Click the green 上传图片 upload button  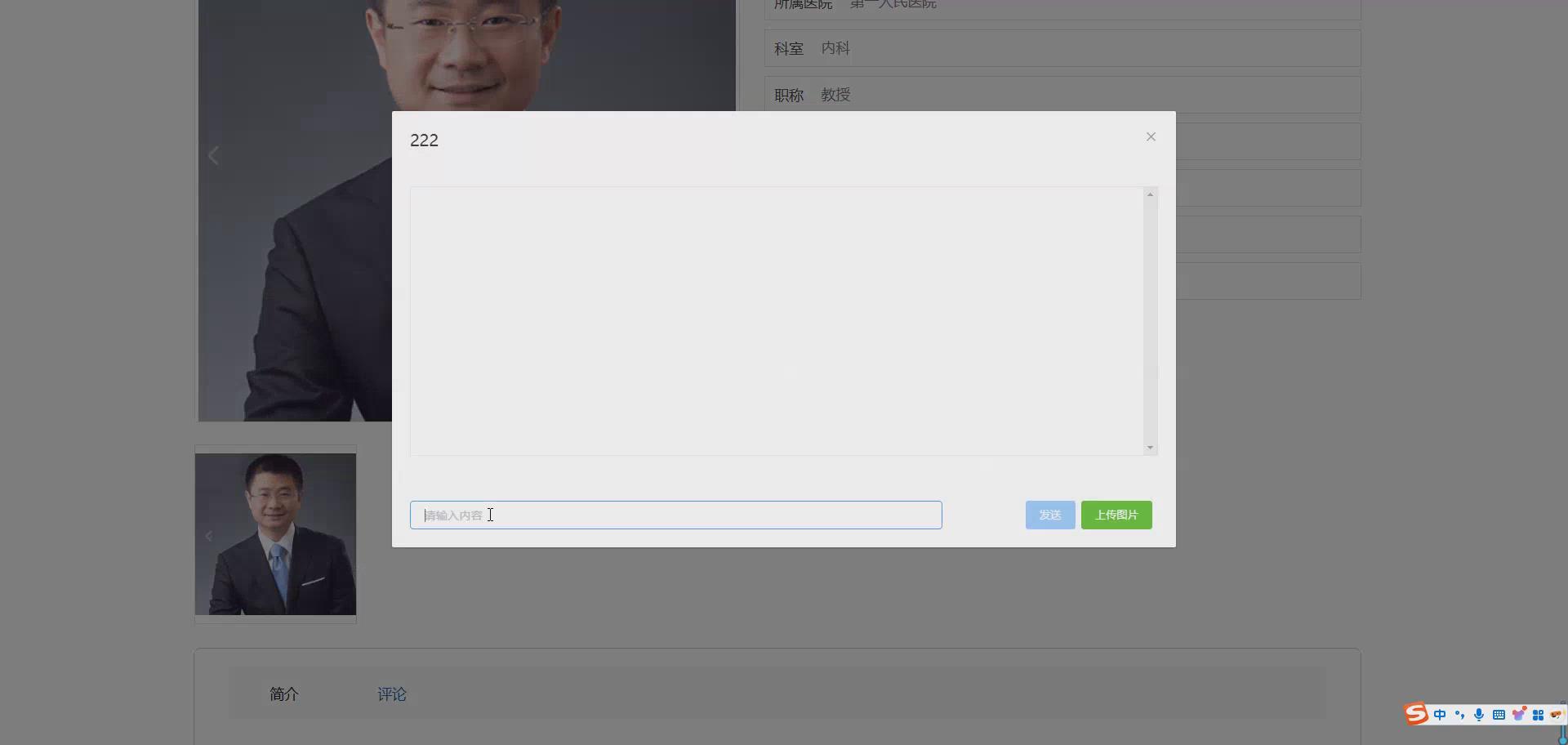coord(1116,515)
